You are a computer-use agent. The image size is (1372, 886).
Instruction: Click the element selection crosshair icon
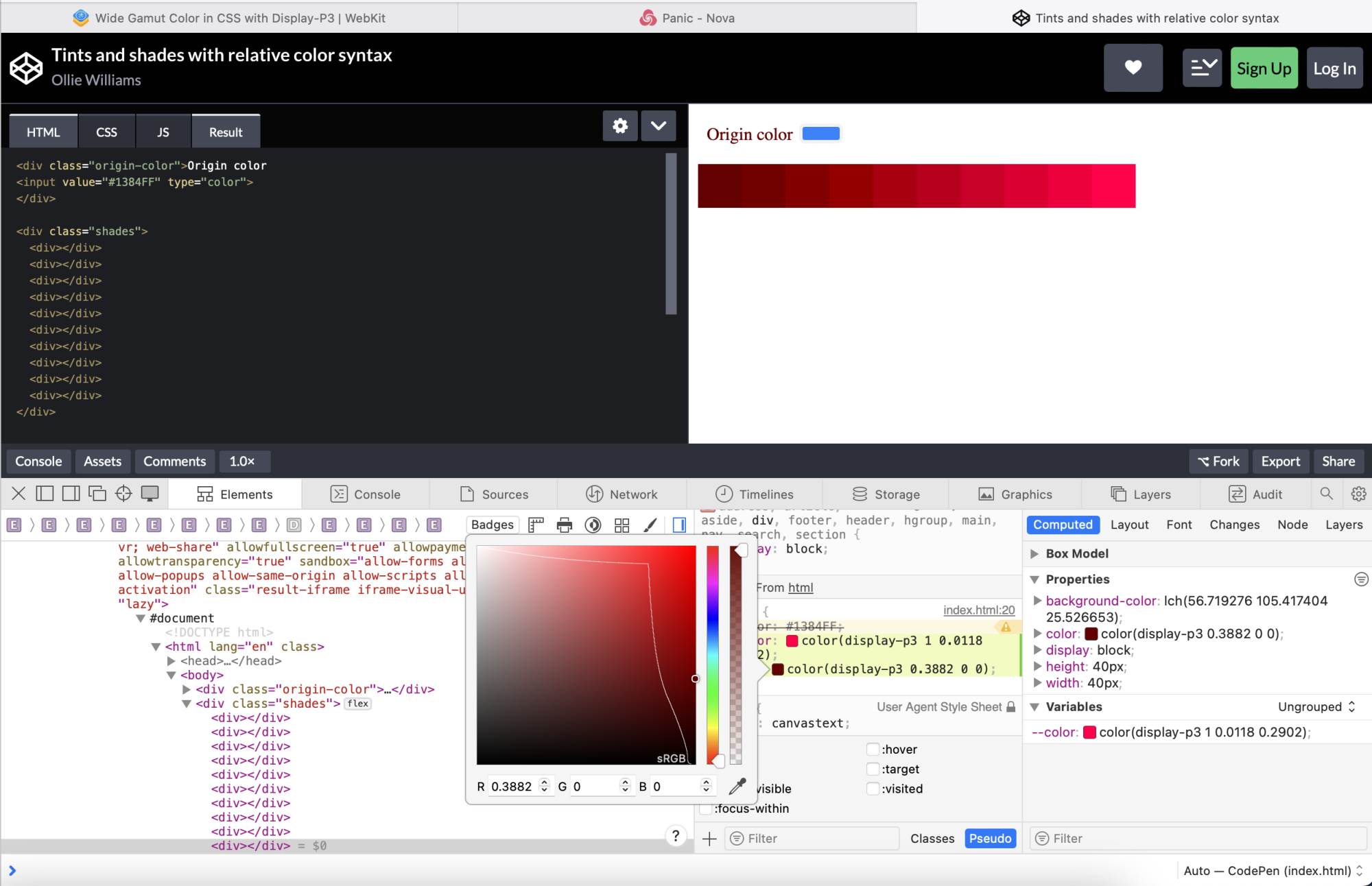pos(123,494)
